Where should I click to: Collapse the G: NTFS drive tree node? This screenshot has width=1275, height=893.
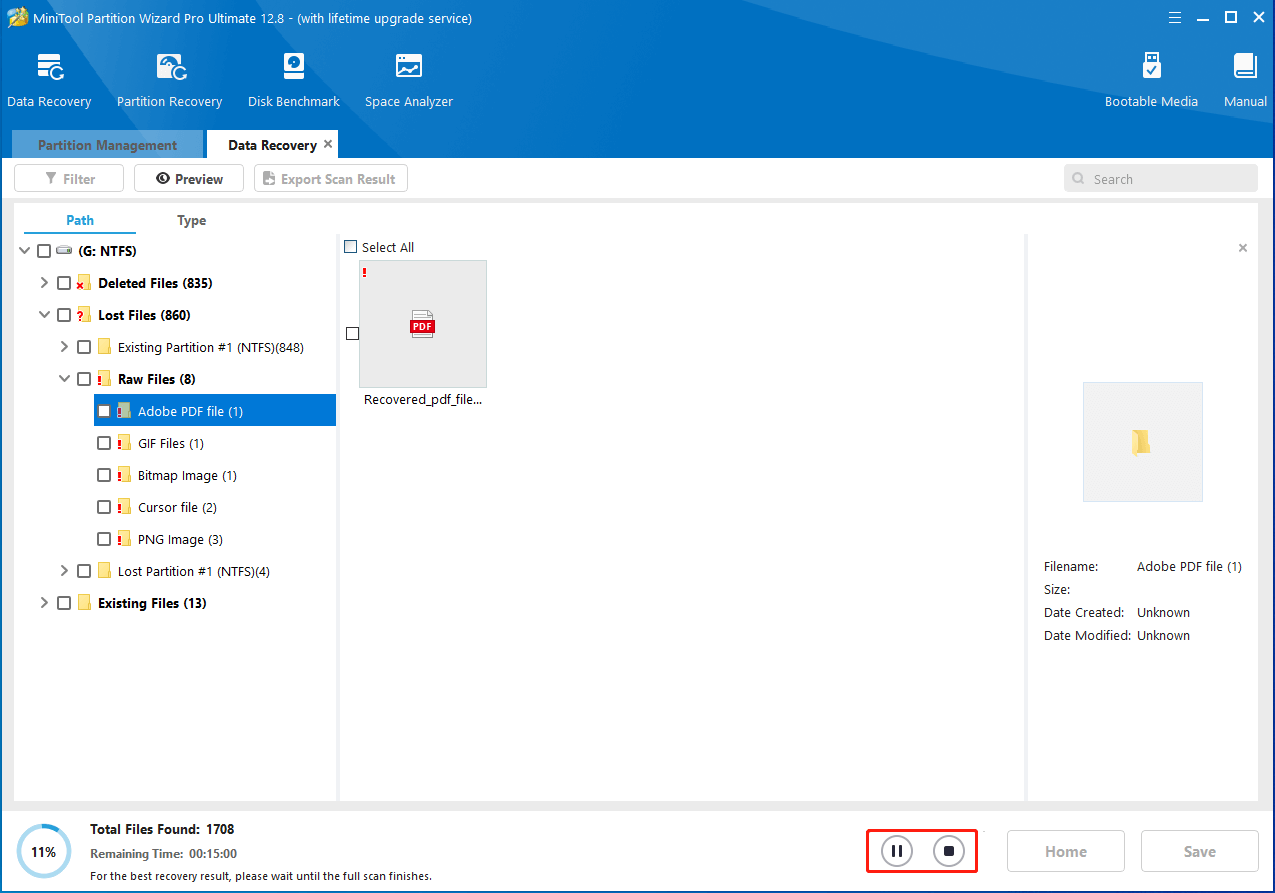(x=24, y=251)
